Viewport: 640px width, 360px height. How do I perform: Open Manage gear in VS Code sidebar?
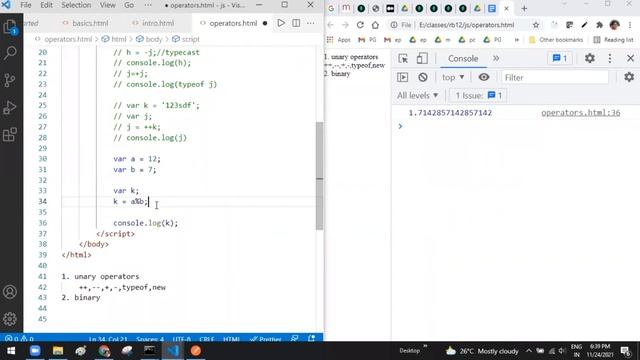10,319
